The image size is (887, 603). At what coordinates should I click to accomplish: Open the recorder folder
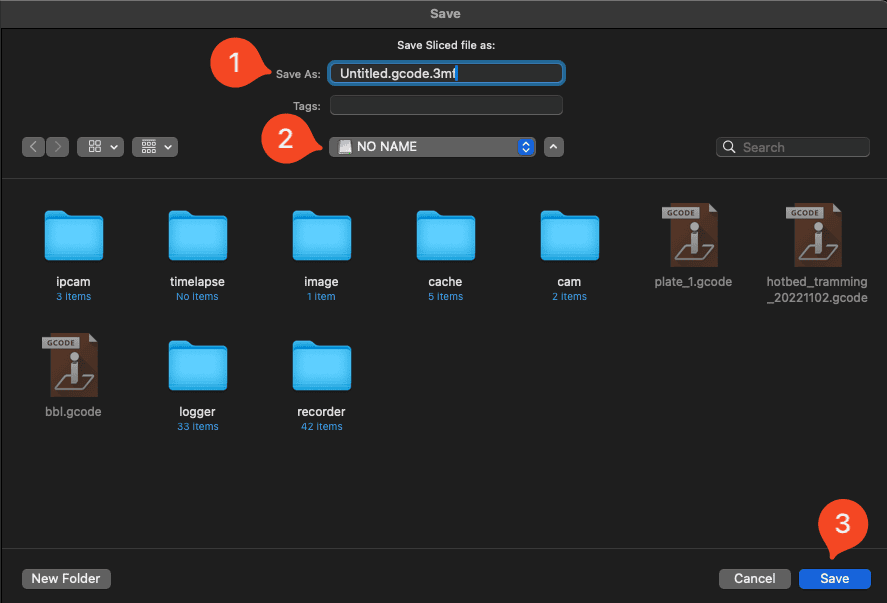tap(321, 366)
